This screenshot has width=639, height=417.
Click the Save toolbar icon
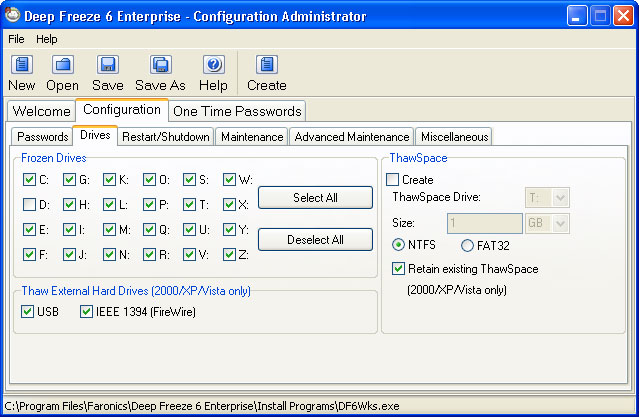108,65
